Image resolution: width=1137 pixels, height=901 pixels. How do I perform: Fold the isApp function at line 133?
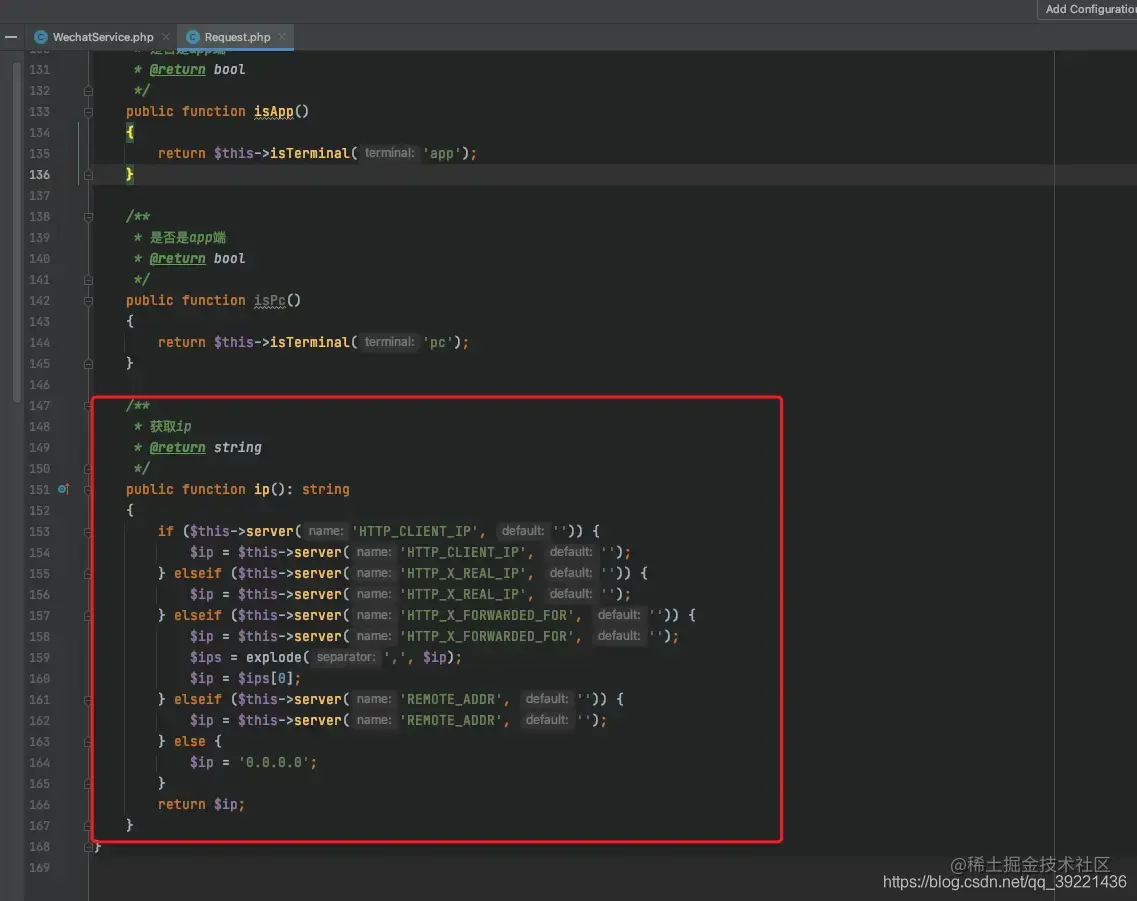[x=88, y=112]
